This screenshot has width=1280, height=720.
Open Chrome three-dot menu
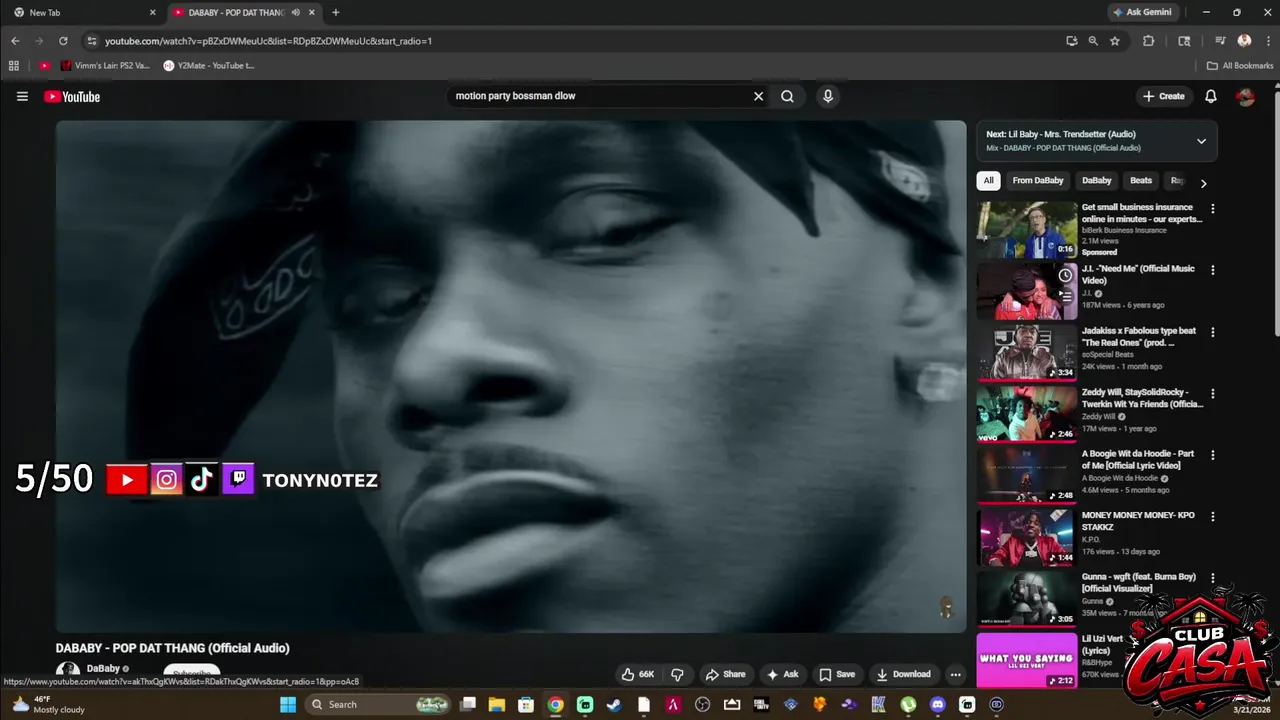point(1267,41)
